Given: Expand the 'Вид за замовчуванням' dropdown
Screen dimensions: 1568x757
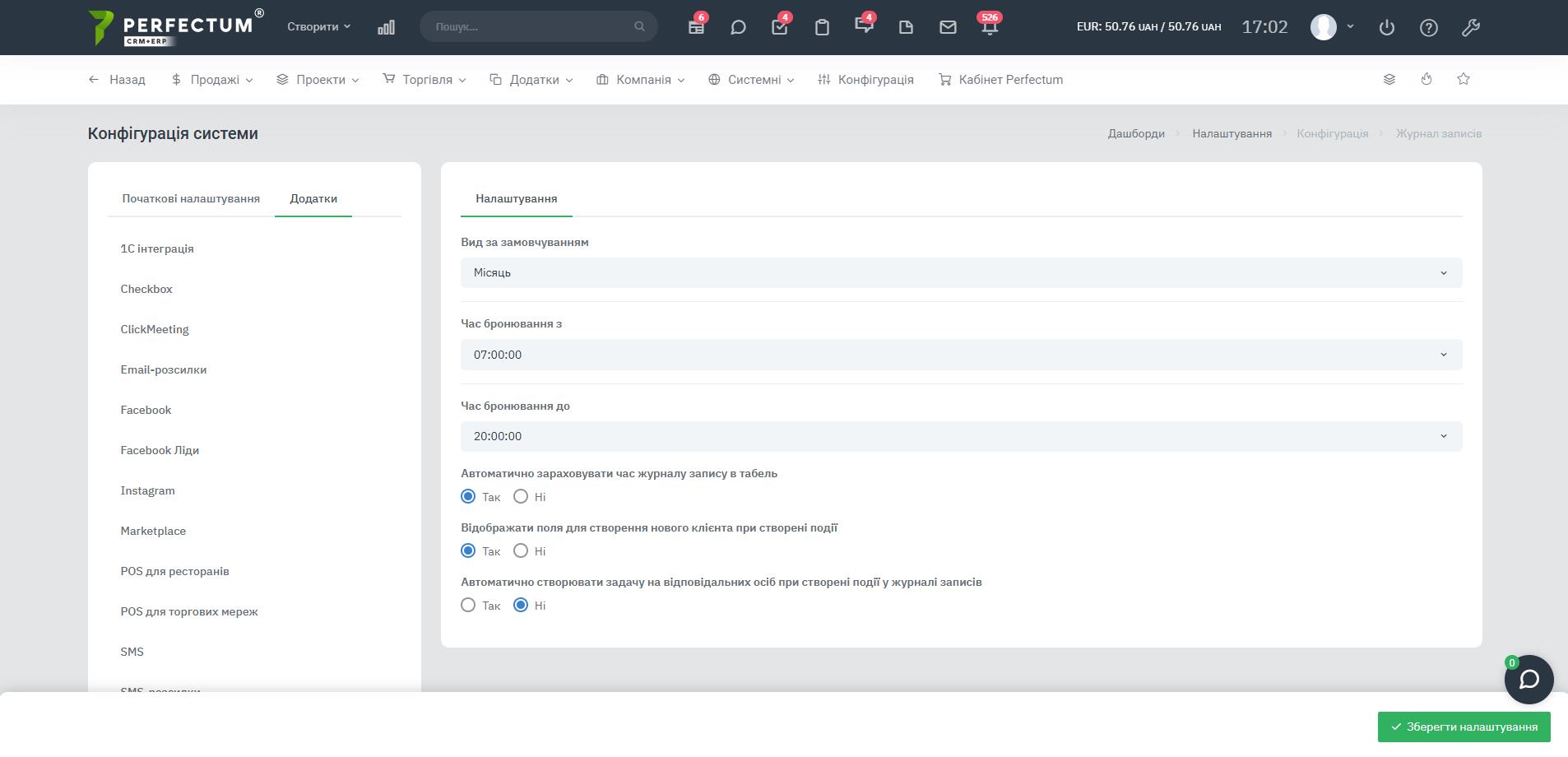Looking at the screenshot, I should click(961, 272).
